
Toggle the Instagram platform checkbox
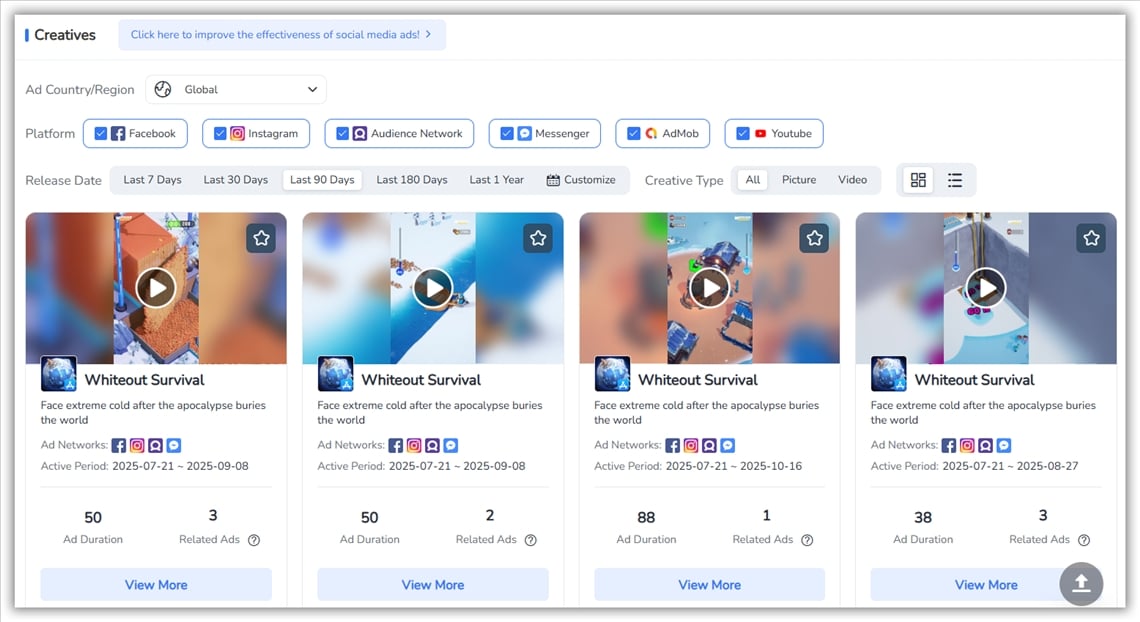tap(220, 133)
